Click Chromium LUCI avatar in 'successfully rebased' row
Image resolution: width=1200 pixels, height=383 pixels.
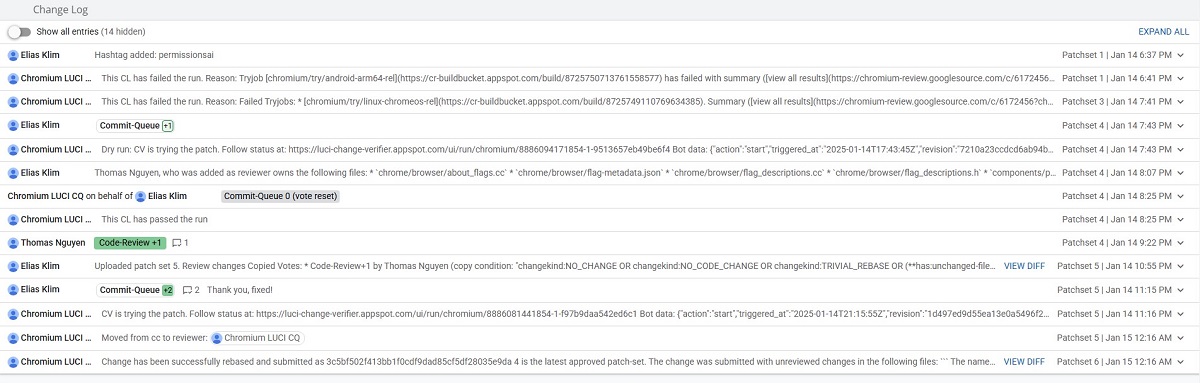(x=13, y=361)
